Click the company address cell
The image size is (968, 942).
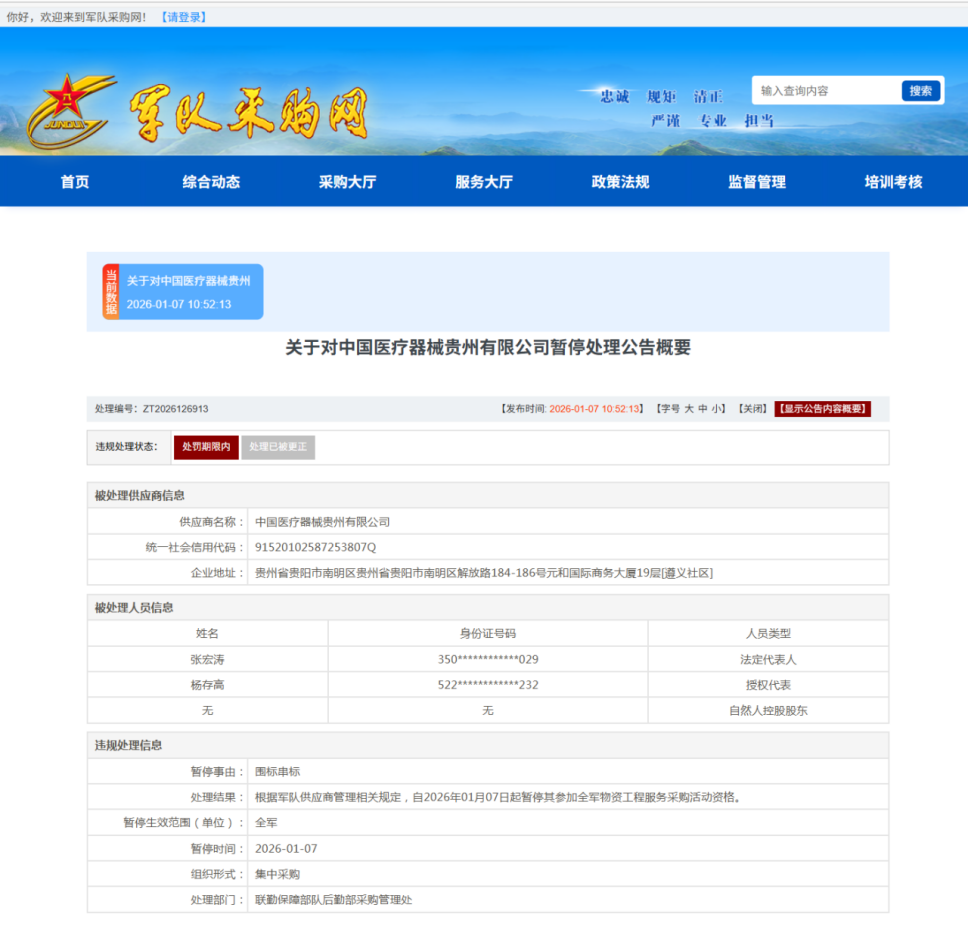pos(568,573)
